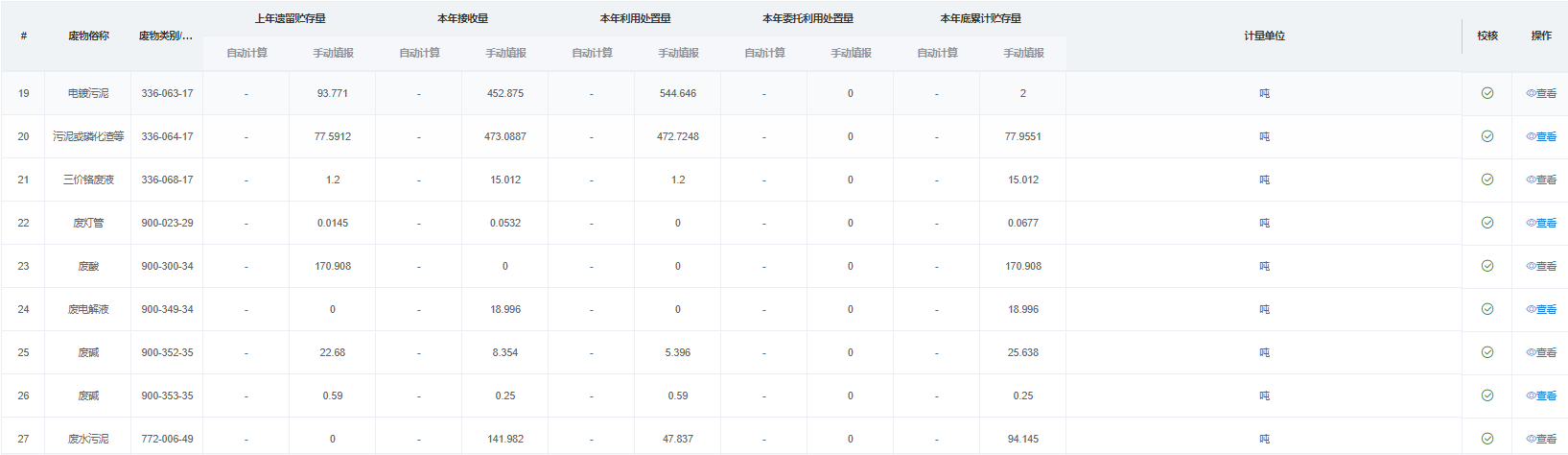1568x455 pixels.
Task: Click the 吨 unit in row 25
Action: click(x=1264, y=352)
